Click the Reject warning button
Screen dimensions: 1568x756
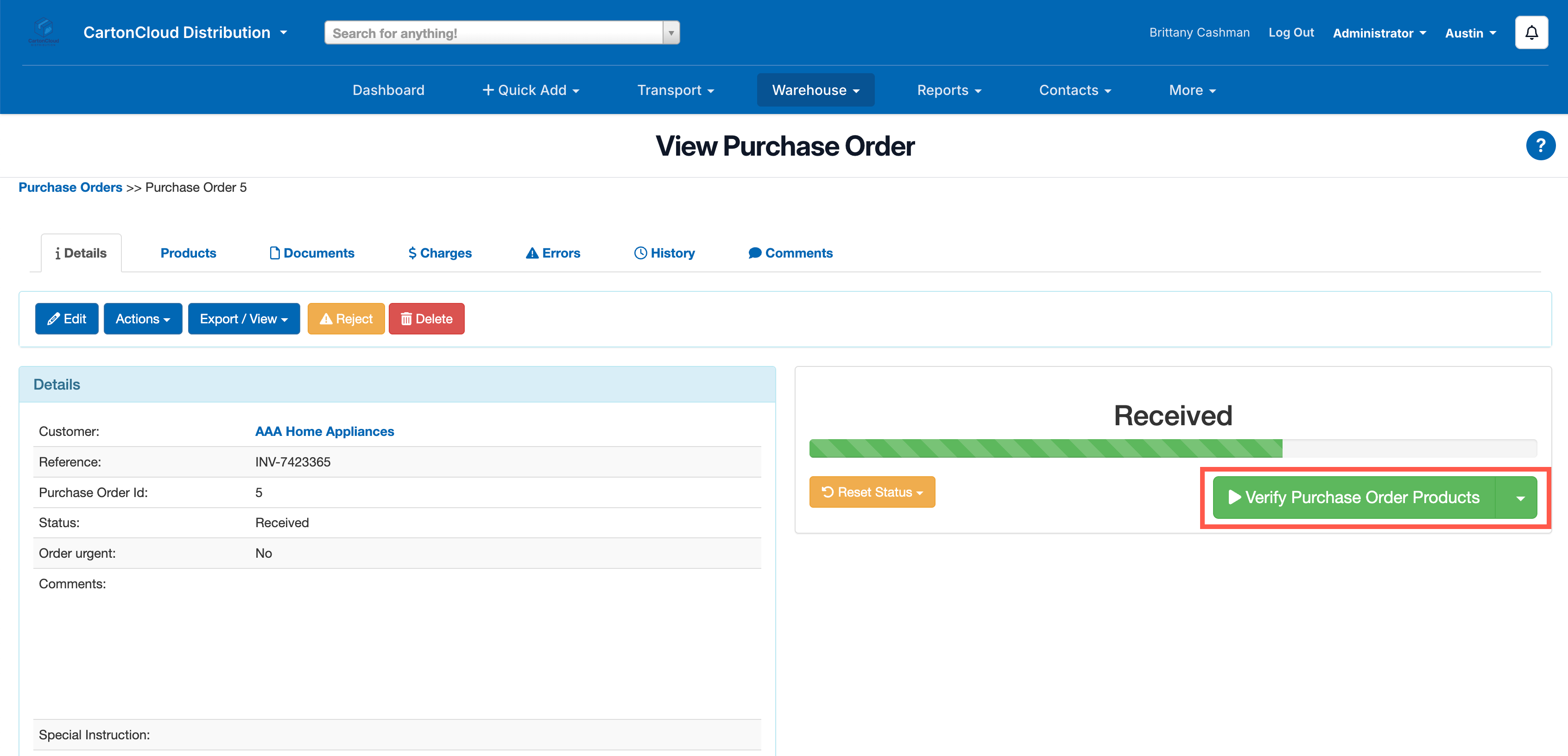[346, 319]
